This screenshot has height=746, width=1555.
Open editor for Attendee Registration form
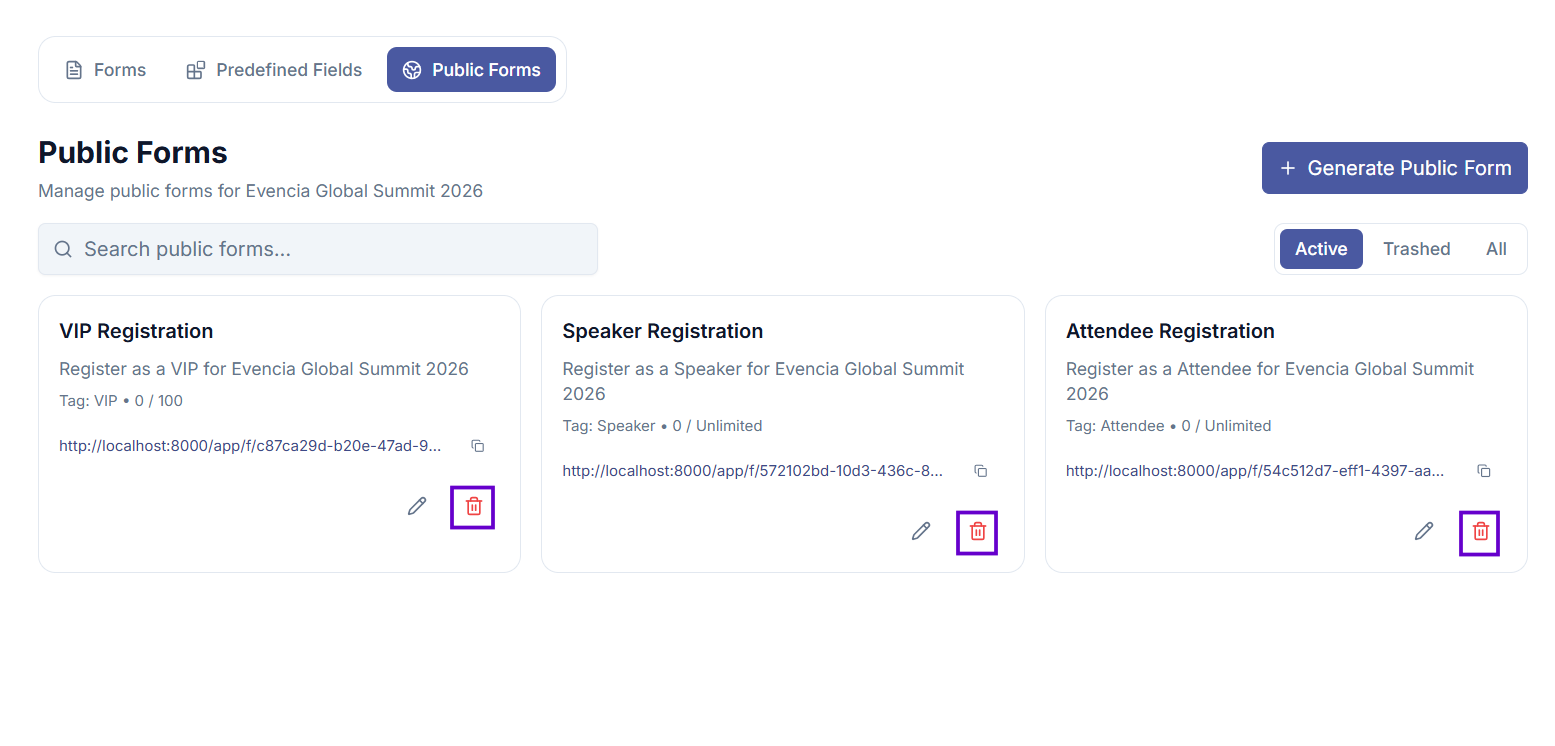pos(1424,531)
